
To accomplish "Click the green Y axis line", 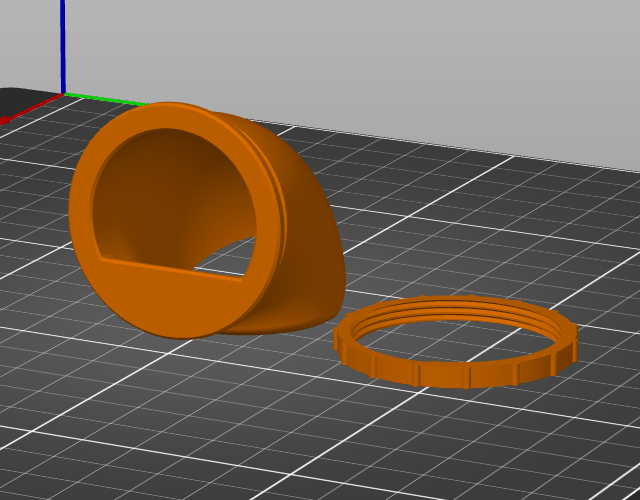I will point(104,99).
